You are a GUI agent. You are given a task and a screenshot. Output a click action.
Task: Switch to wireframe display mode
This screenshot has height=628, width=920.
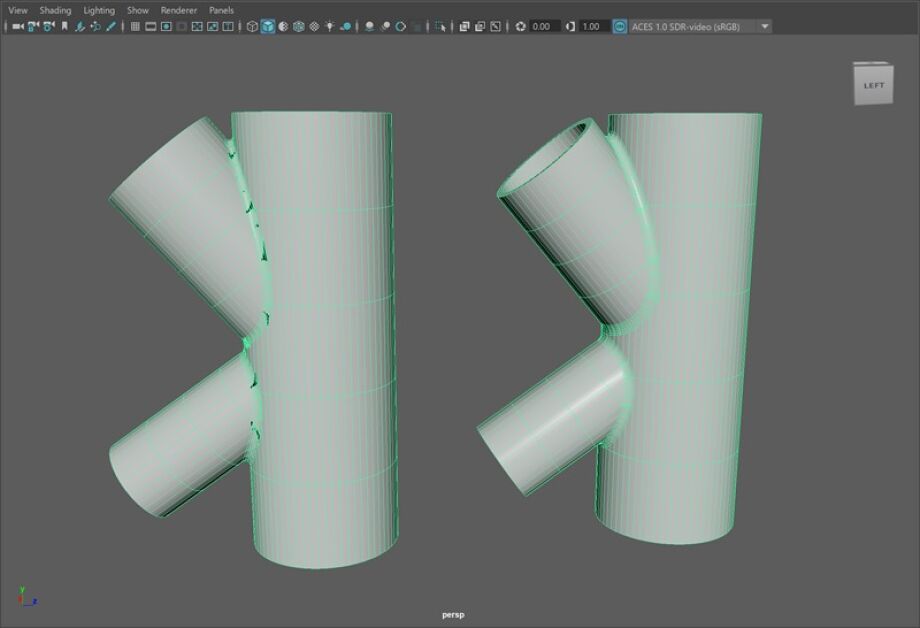pos(253,26)
